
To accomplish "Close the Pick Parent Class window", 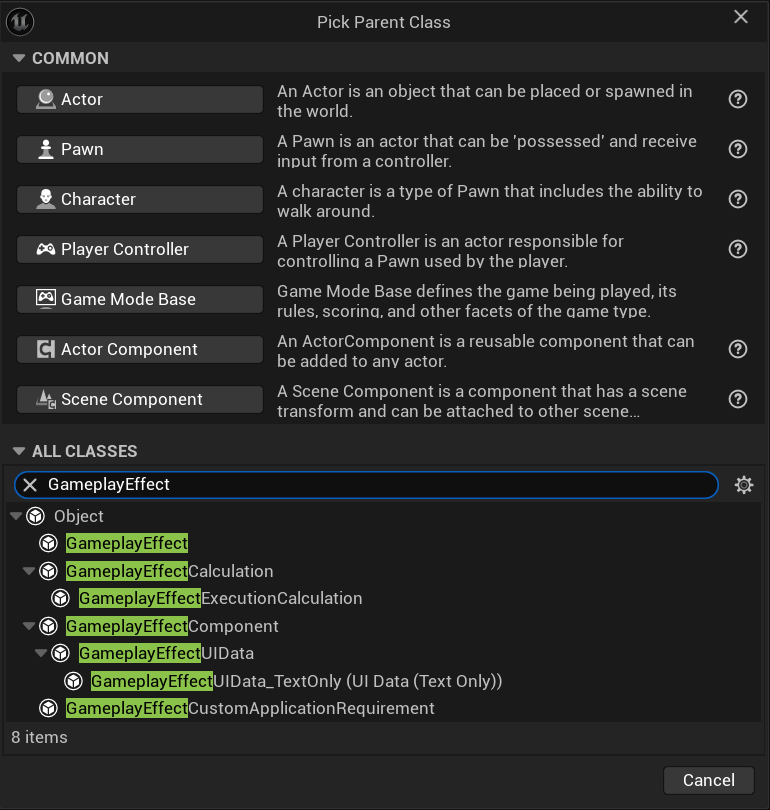I will pyautogui.click(x=741, y=17).
